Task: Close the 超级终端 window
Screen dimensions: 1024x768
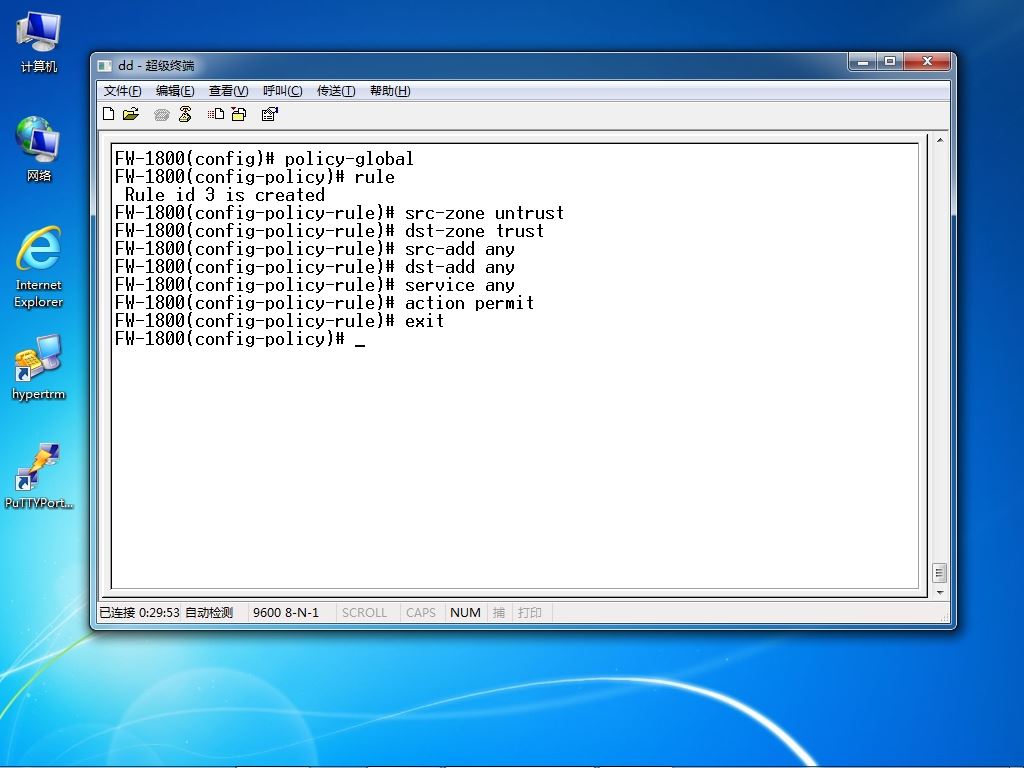Action: click(x=927, y=62)
